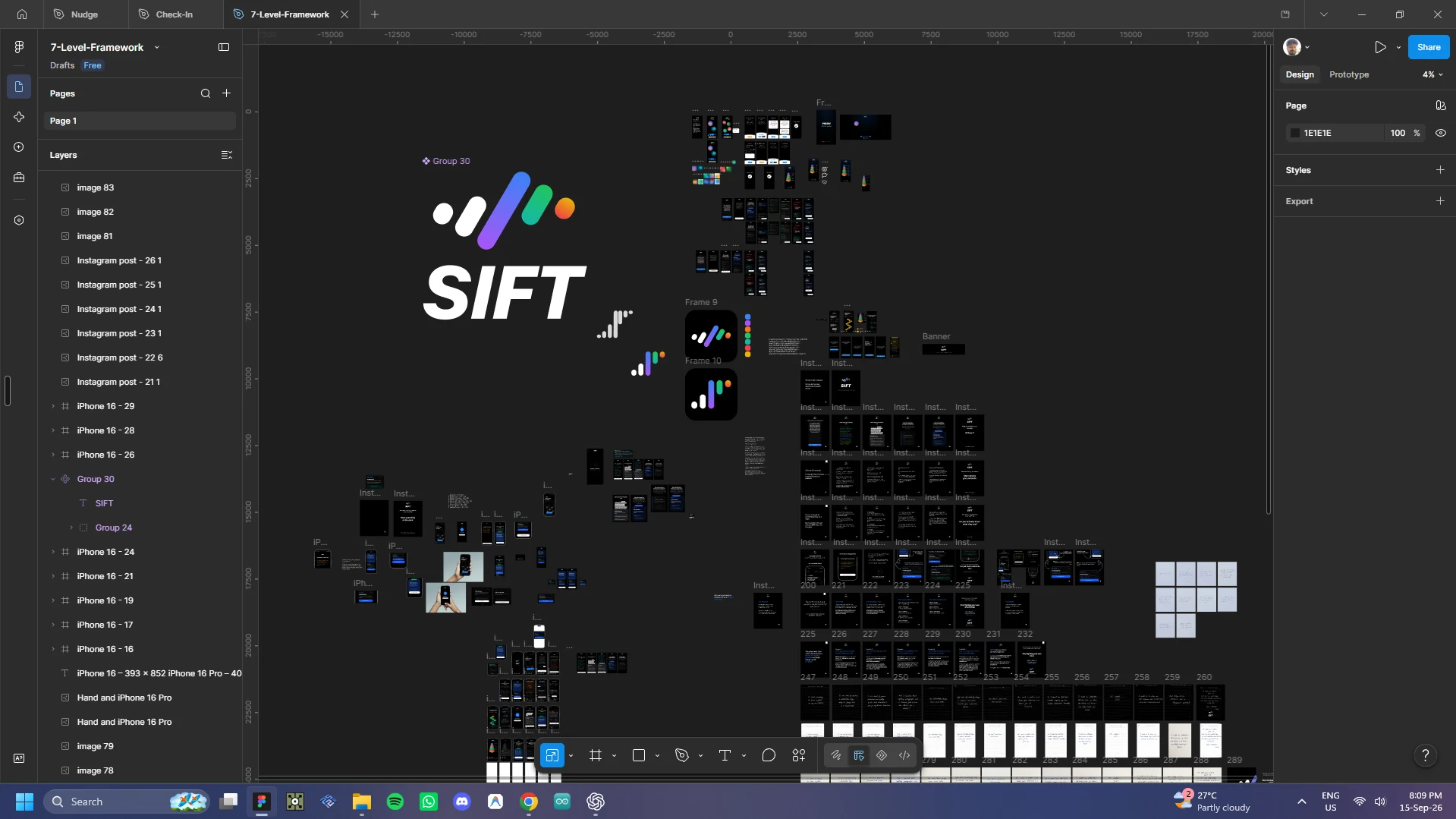The image size is (1456, 819).
Task: Select the Rectangle shape tool
Action: click(x=639, y=755)
